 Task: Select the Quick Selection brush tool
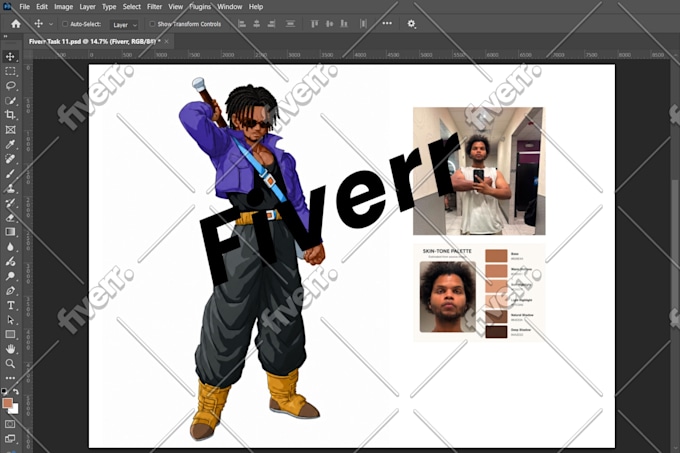(10, 101)
